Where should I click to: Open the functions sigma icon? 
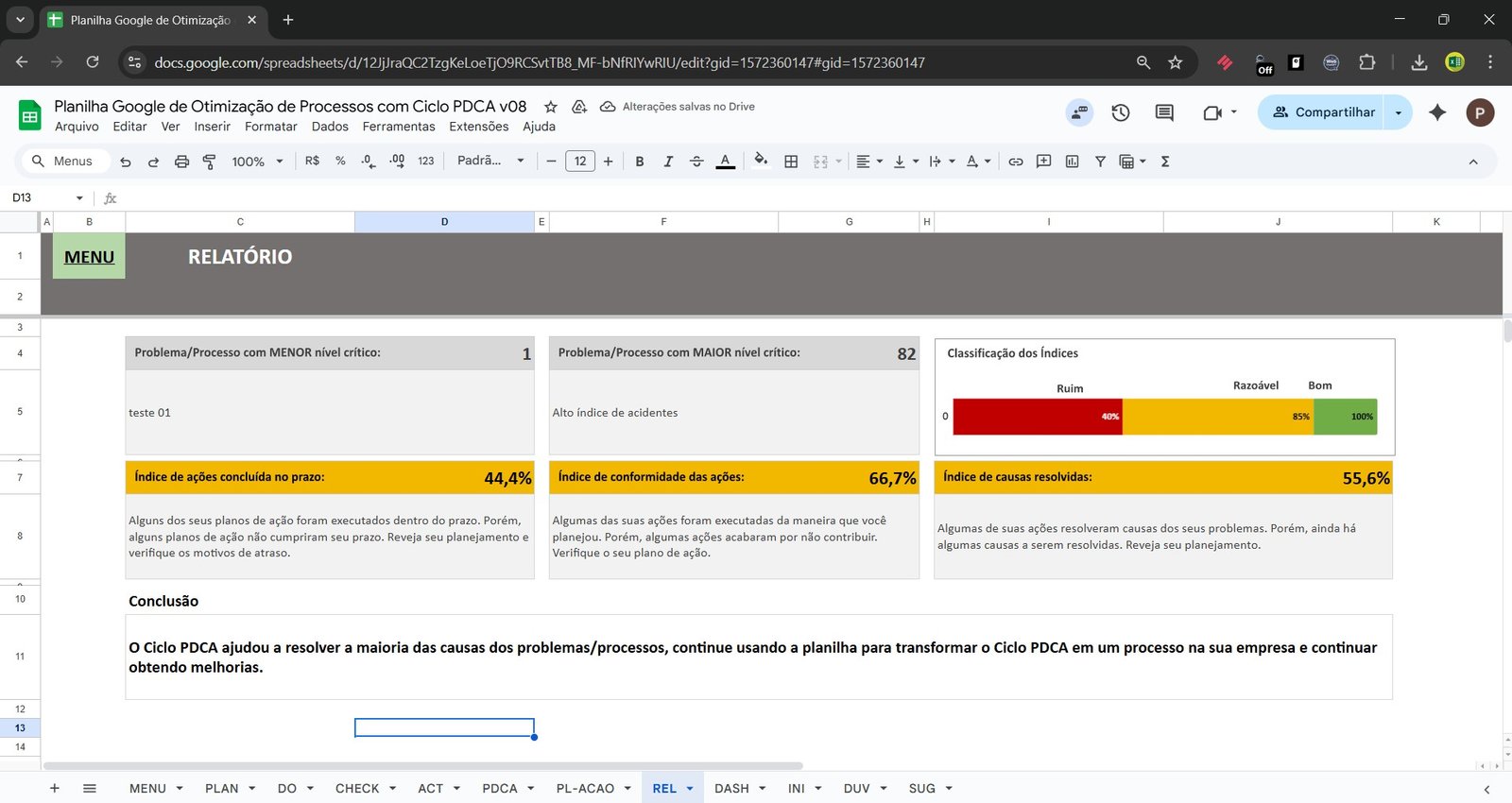click(x=1165, y=162)
